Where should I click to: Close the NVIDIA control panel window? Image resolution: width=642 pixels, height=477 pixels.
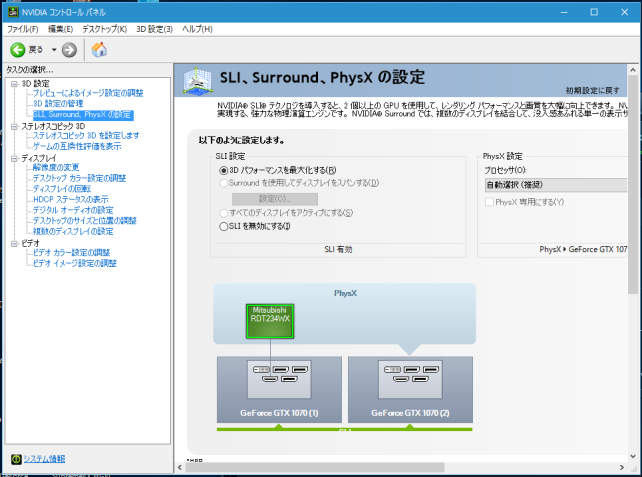pos(624,12)
